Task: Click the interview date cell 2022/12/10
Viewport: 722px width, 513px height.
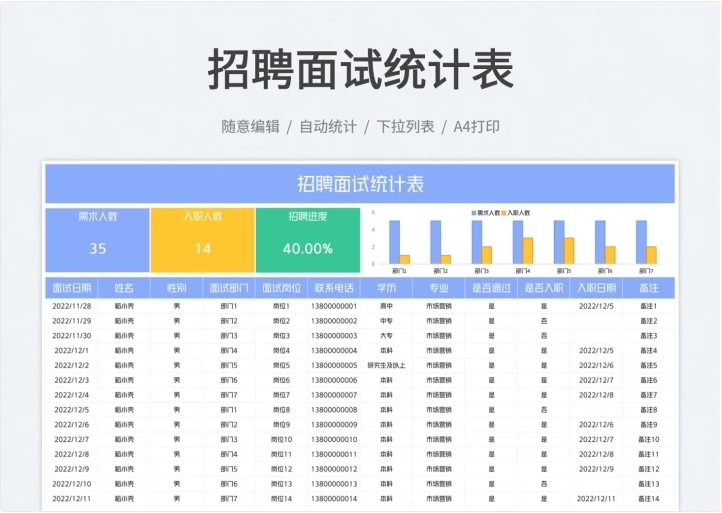Action: [71, 484]
